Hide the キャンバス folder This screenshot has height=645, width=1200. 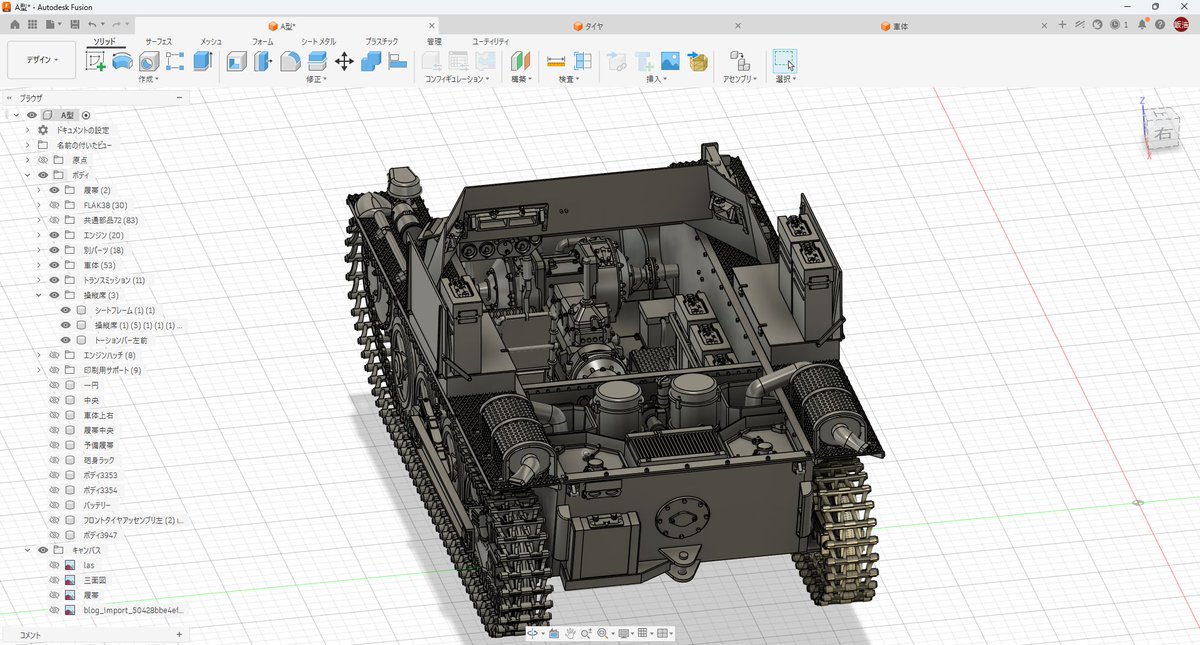click(43, 550)
